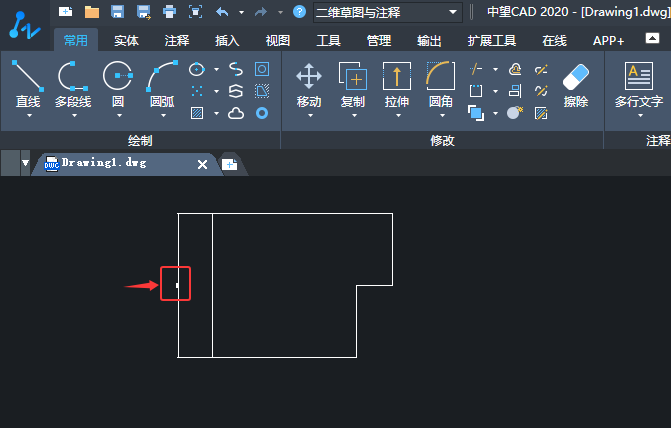Switch to the APP+ ribbon tab
This screenshot has height=428, width=671.
tap(609, 41)
